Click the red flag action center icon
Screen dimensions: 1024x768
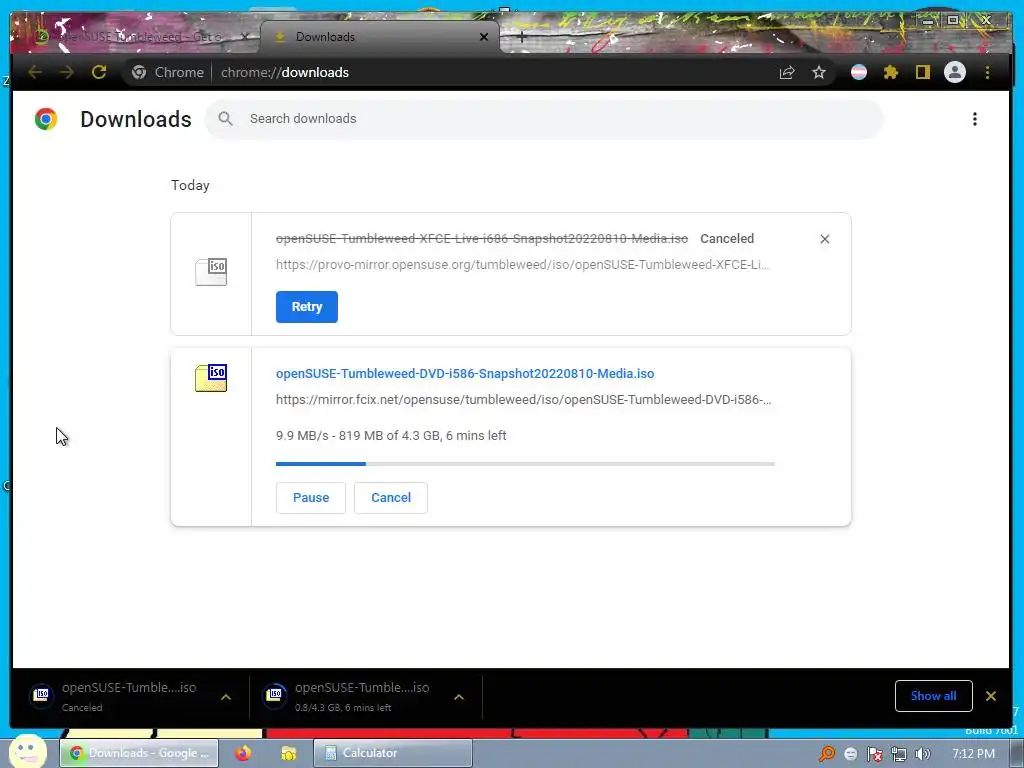[x=874, y=754]
